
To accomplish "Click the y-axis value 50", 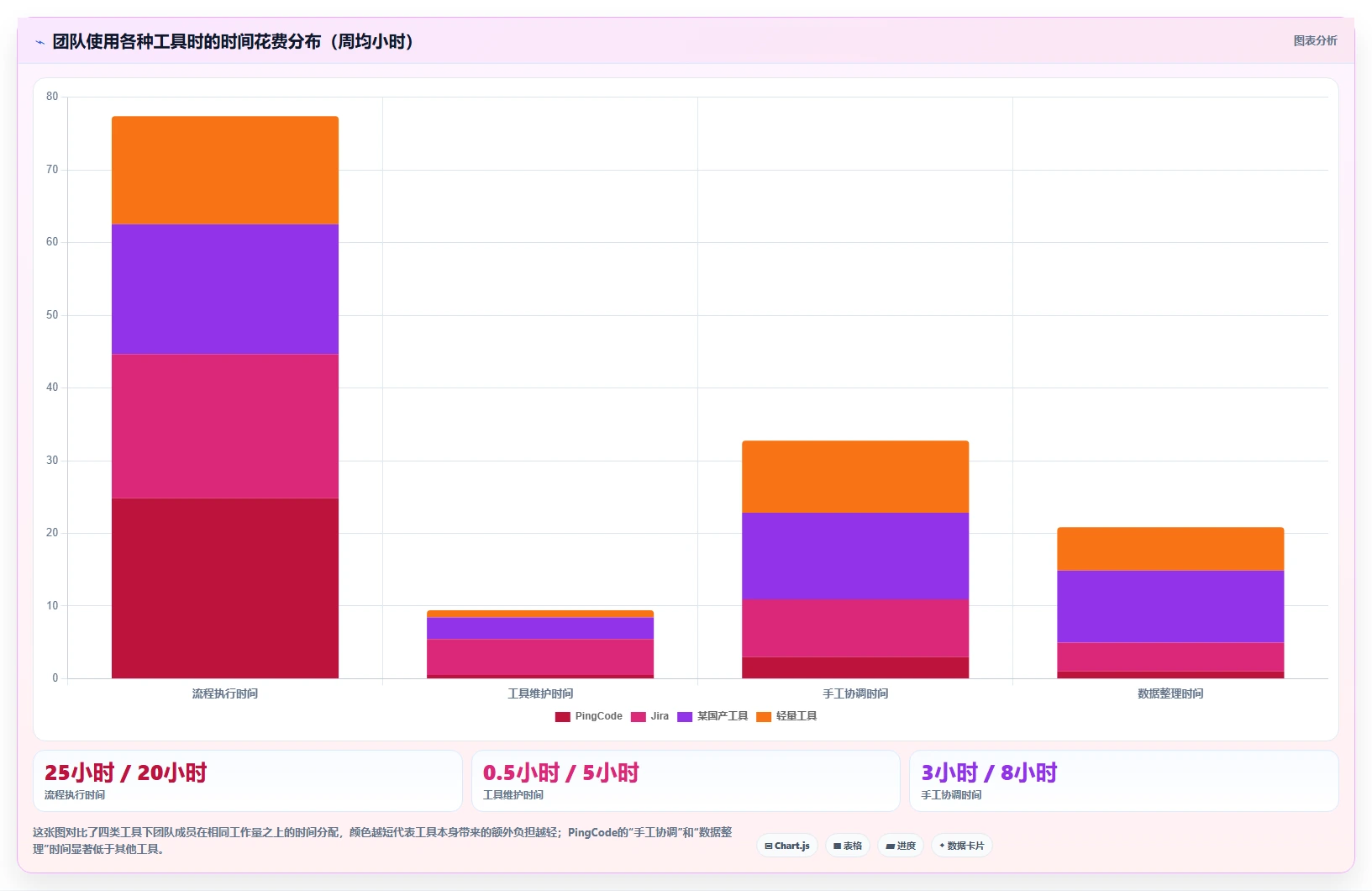I will click(x=52, y=315).
